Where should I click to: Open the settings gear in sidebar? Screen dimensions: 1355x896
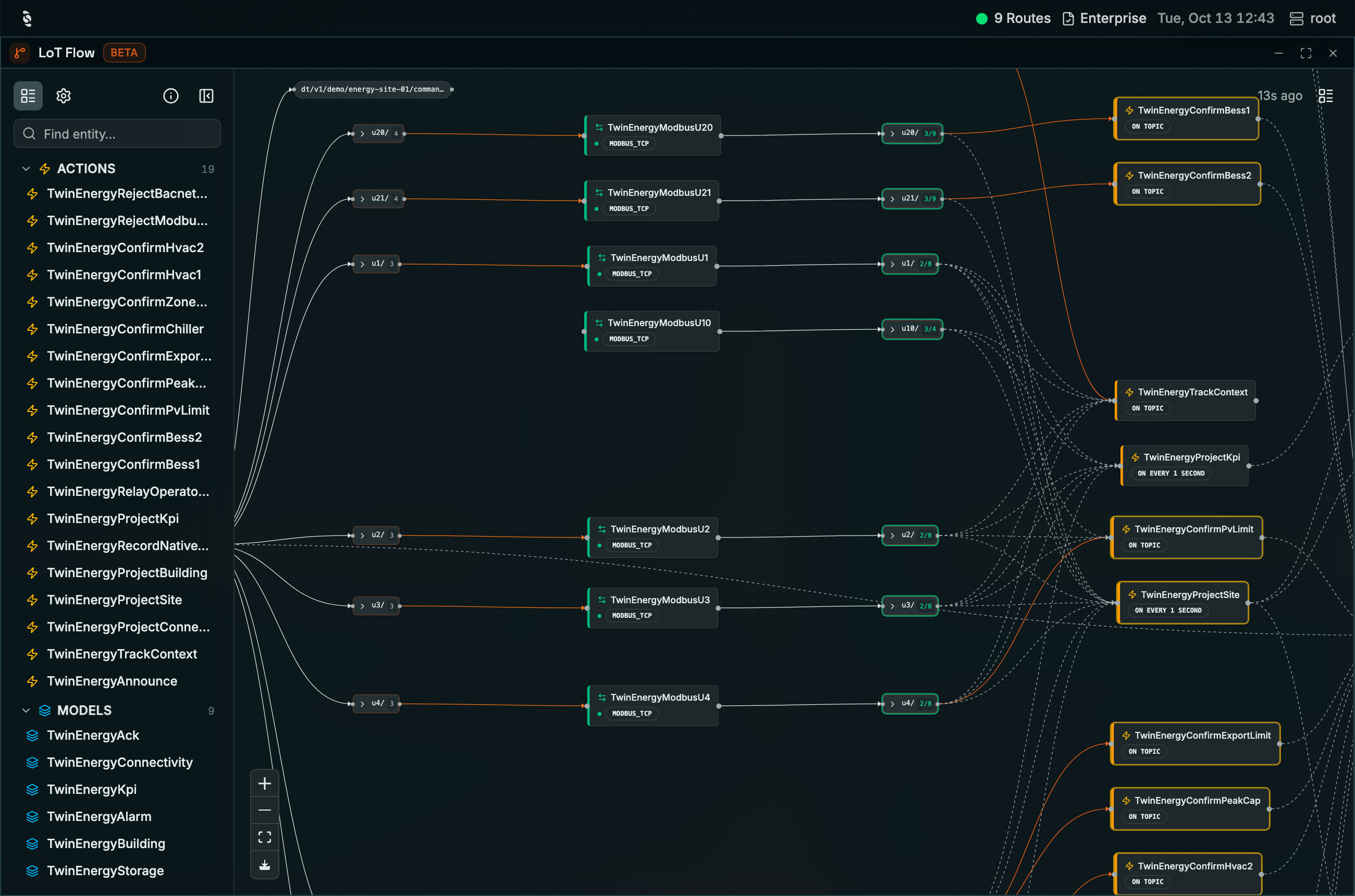pos(64,96)
